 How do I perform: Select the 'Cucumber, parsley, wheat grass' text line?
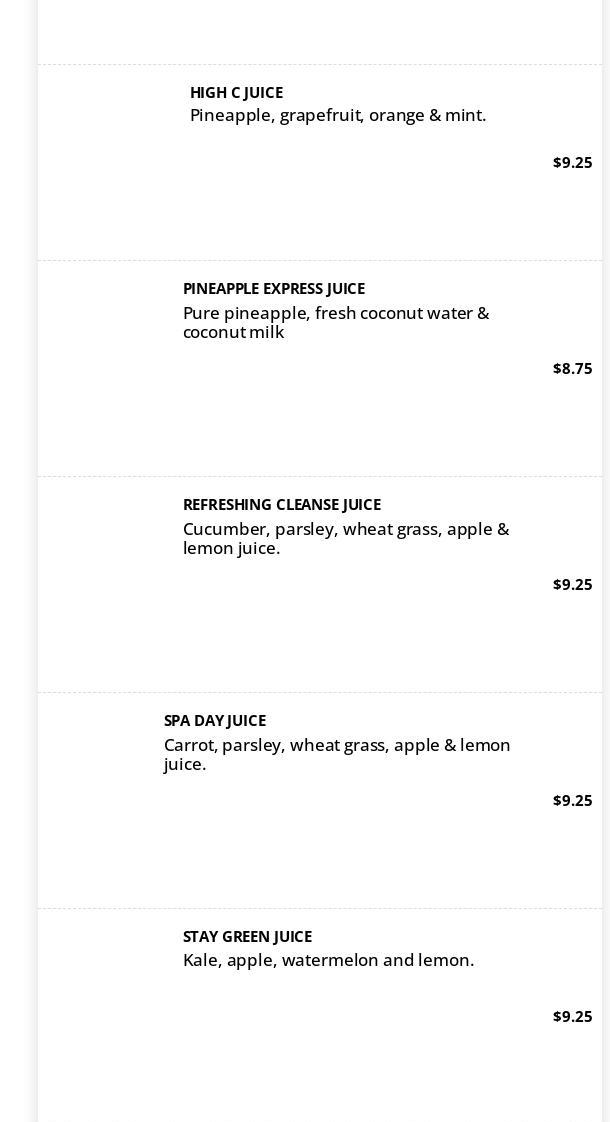[346, 530]
